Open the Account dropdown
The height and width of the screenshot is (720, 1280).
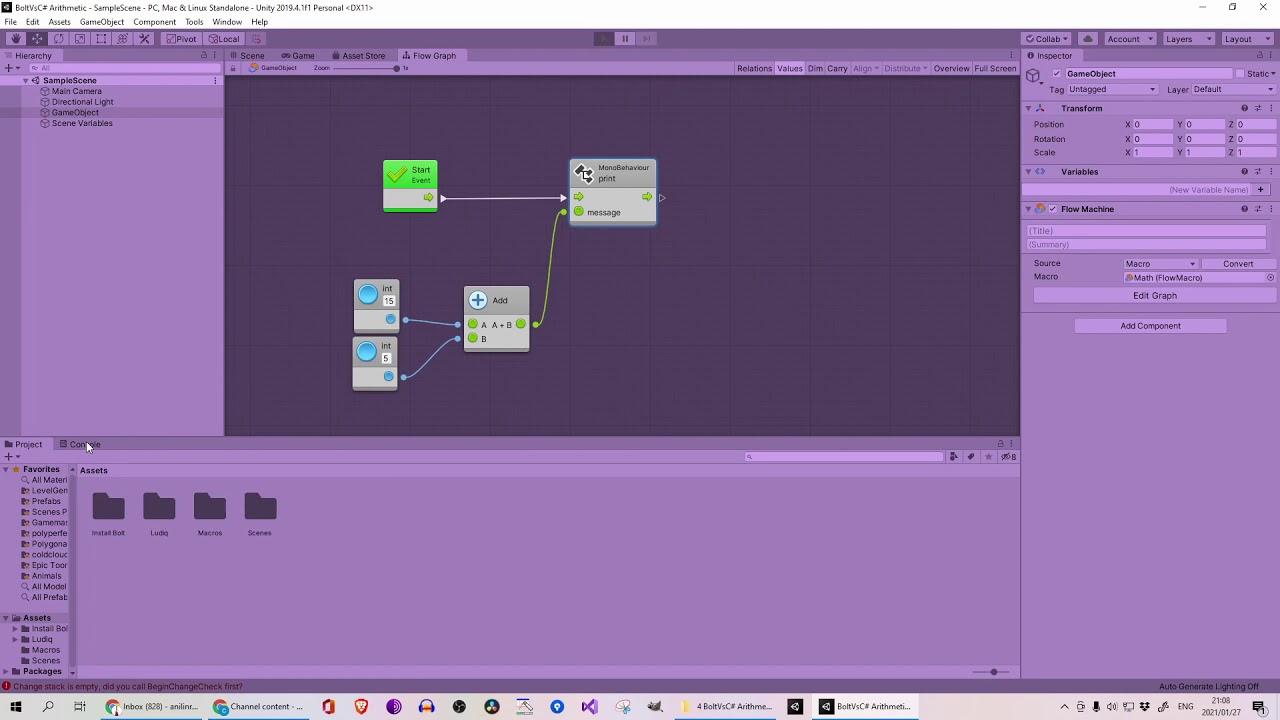click(1129, 39)
